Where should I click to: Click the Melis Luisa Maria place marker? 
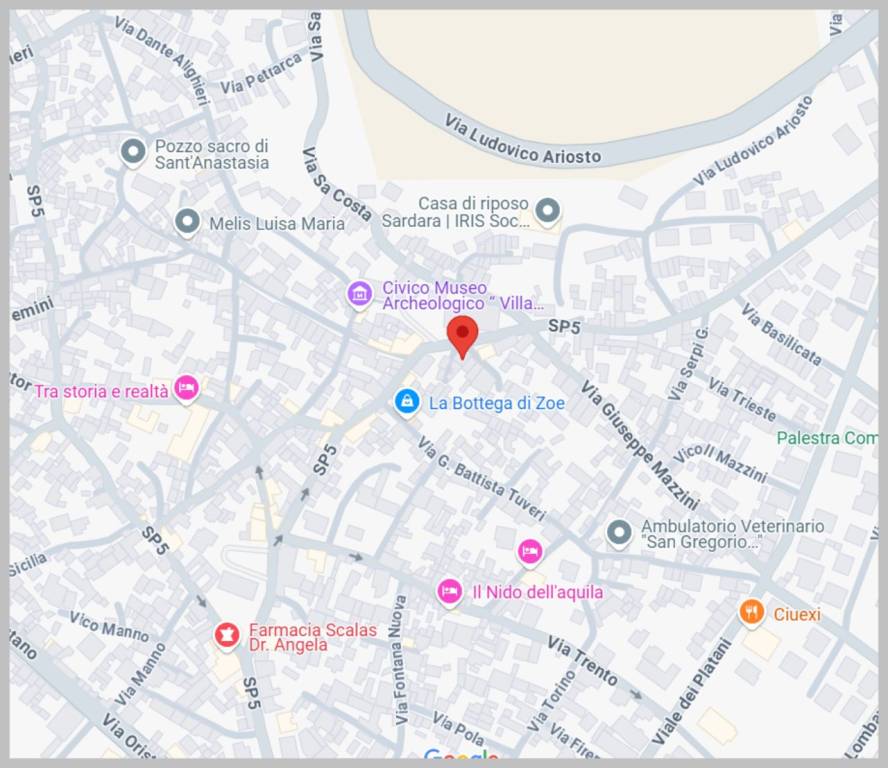[x=187, y=223]
